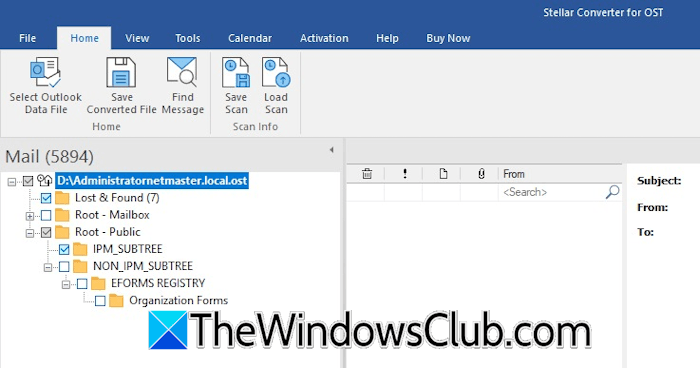The image size is (700, 368).
Task: Collapse the EFORMS REGISTRY node
Action: click(66, 284)
